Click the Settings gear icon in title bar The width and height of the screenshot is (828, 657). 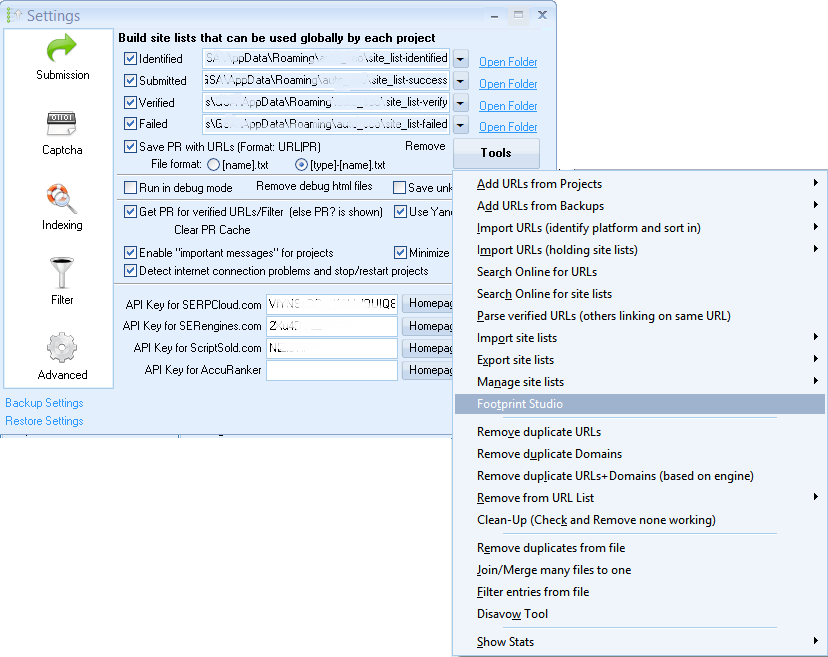tap(14, 14)
